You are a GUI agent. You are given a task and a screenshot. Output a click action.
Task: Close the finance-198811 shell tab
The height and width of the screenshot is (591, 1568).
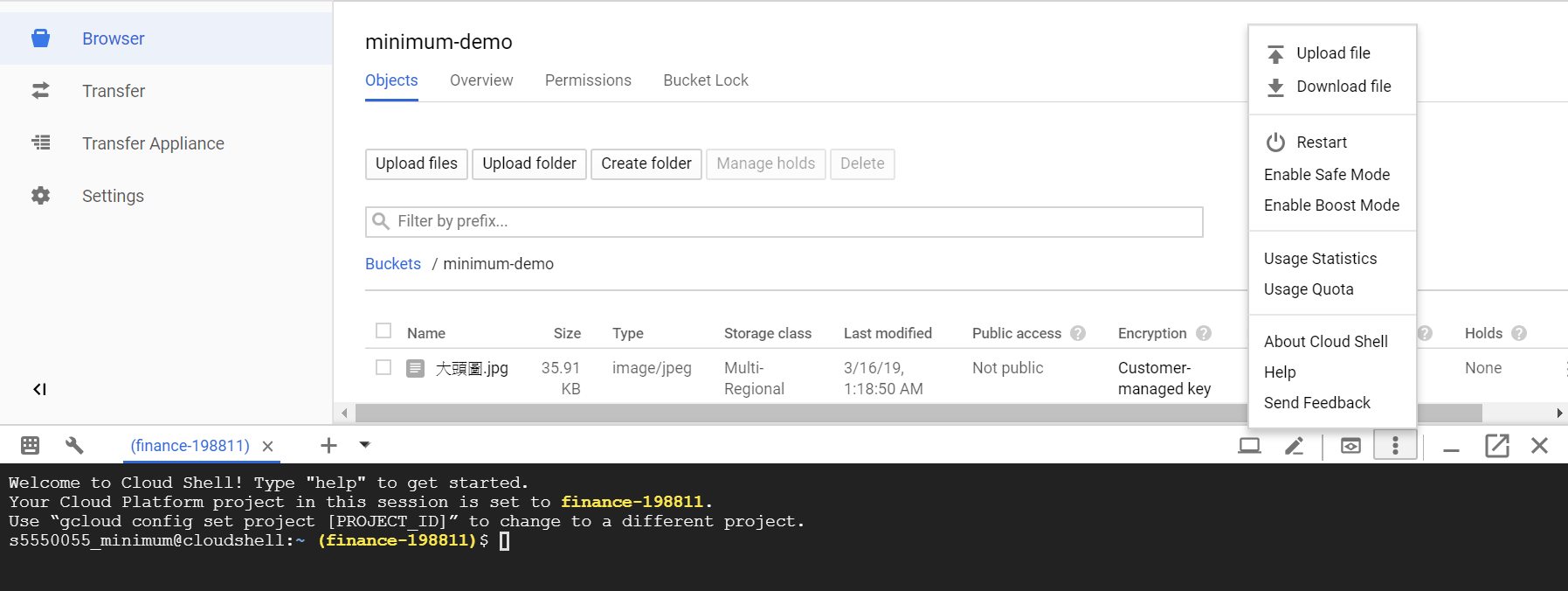coord(268,446)
